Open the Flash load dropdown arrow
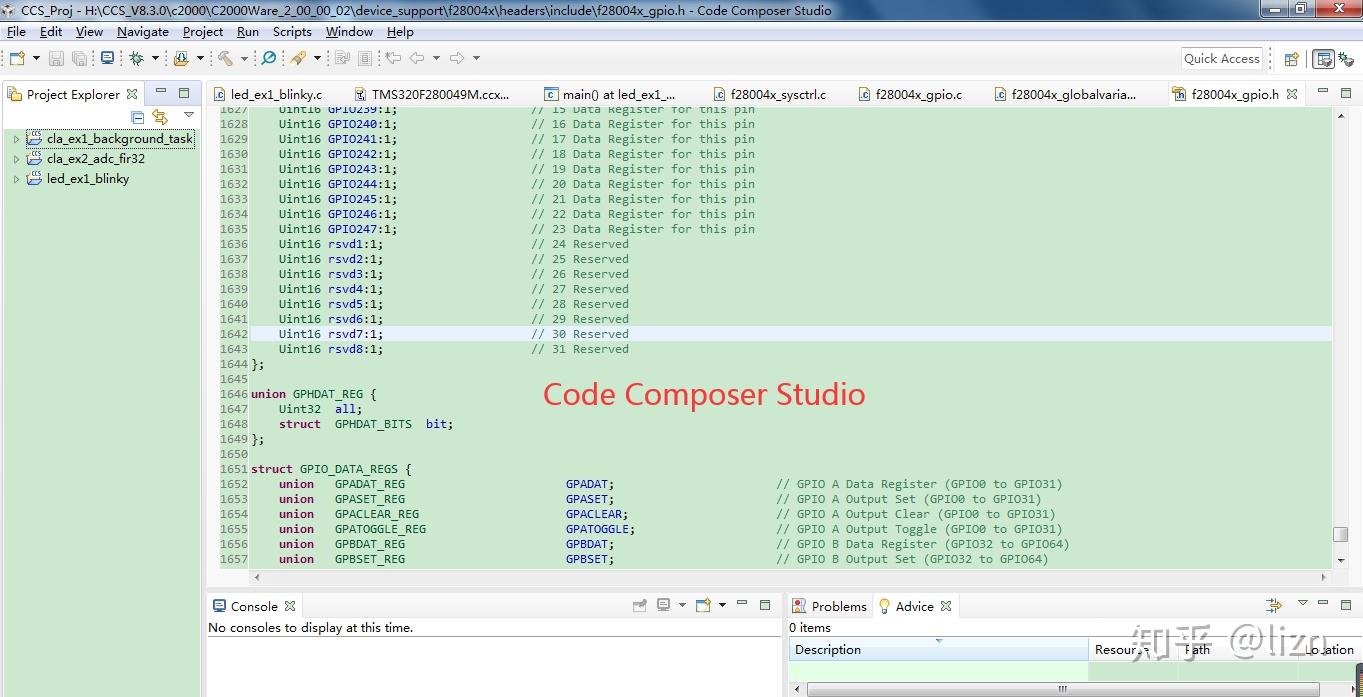 200,58
